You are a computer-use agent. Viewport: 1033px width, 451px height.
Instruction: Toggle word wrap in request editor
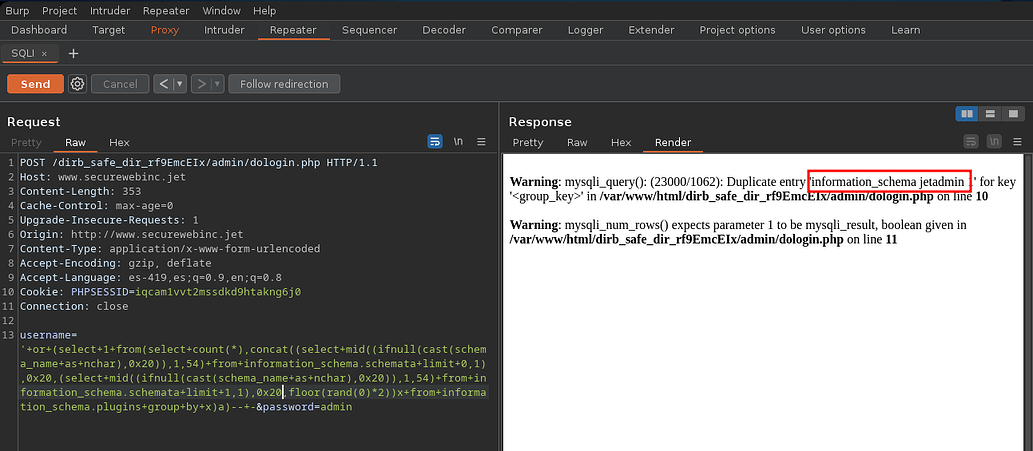coord(435,142)
